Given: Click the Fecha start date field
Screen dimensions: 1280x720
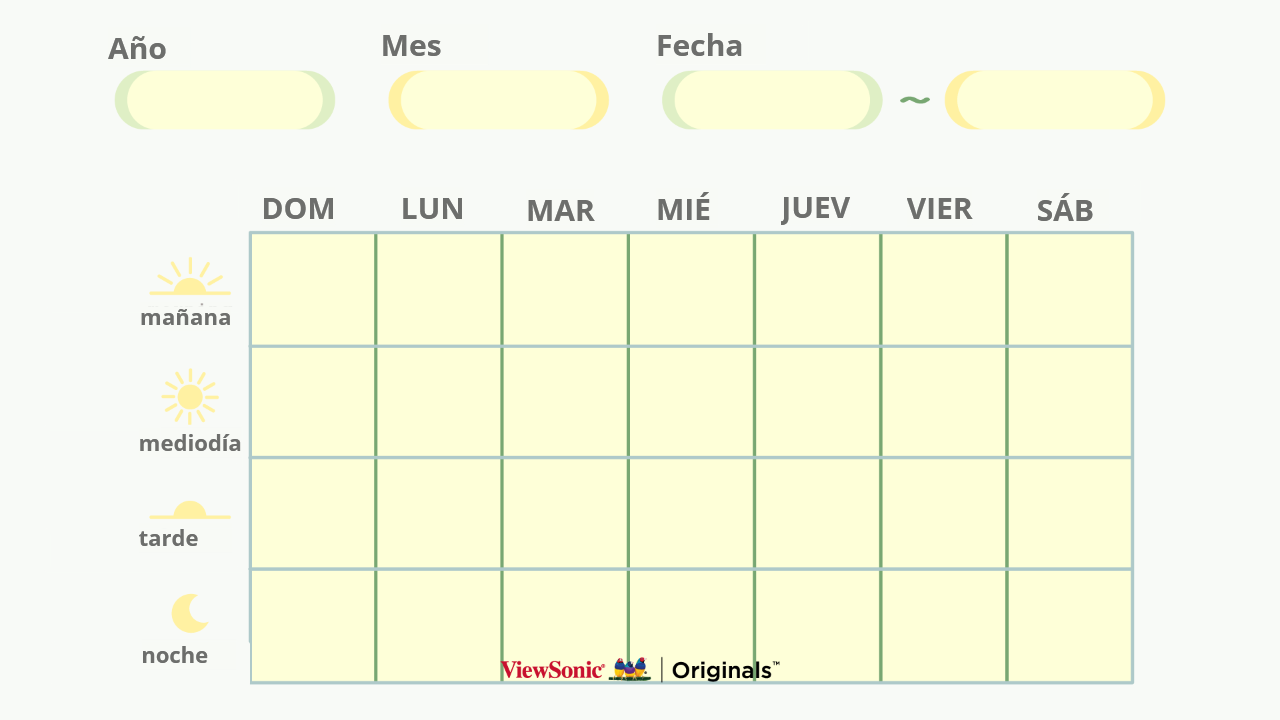Looking at the screenshot, I should coord(772,100).
